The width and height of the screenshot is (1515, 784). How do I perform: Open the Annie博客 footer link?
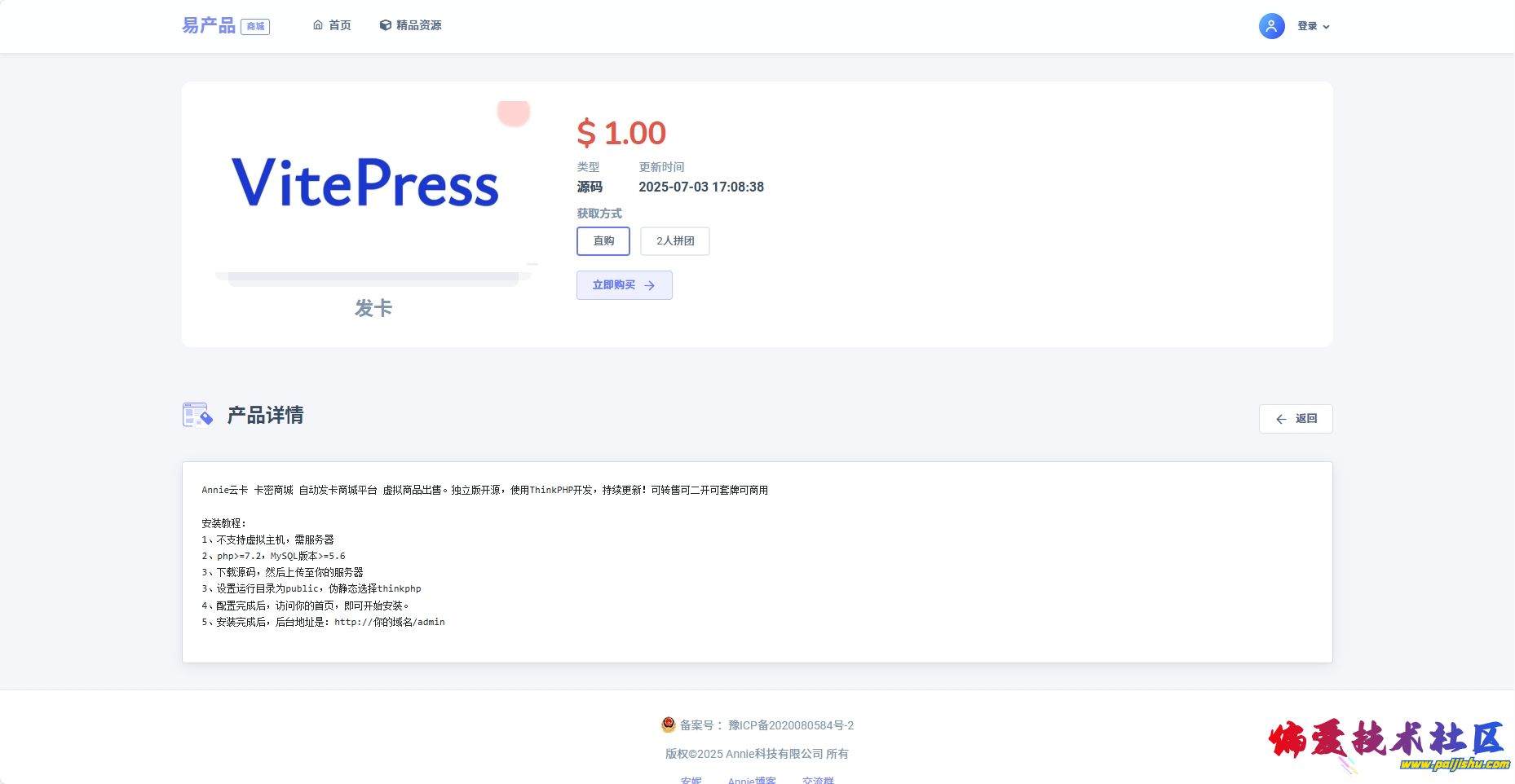pyautogui.click(x=752, y=779)
